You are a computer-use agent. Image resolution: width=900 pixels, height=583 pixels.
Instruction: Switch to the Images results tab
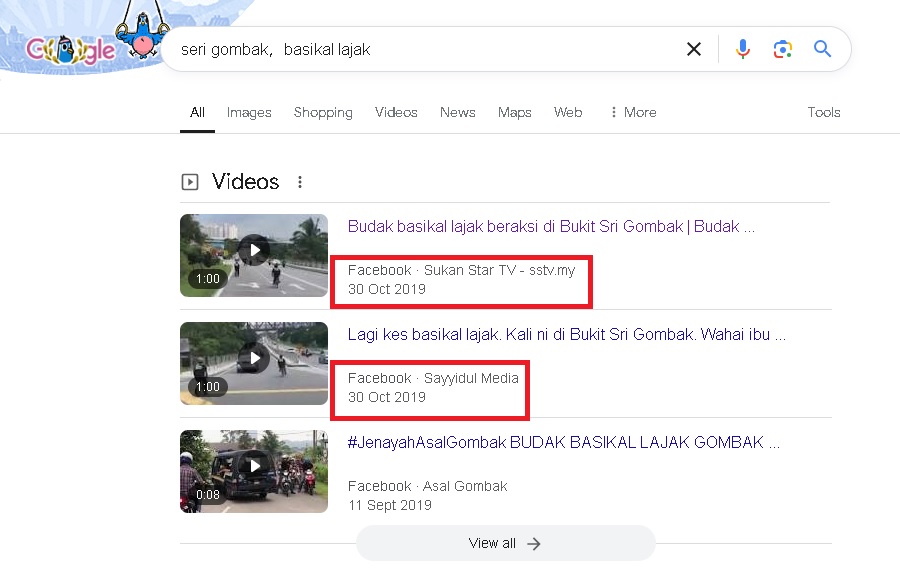coord(248,112)
